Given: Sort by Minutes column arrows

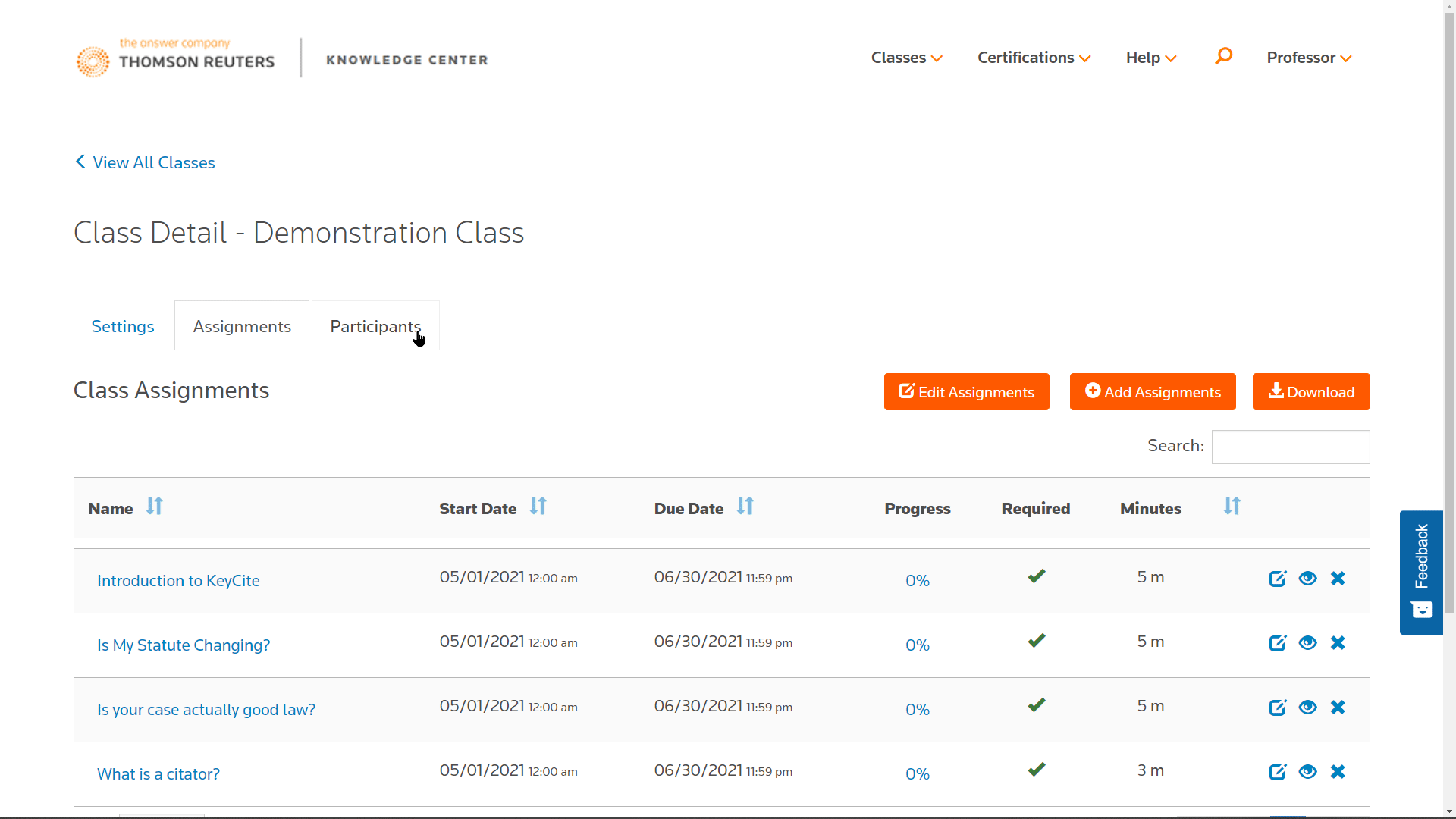Looking at the screenshot, I should tap(1232, 507).
